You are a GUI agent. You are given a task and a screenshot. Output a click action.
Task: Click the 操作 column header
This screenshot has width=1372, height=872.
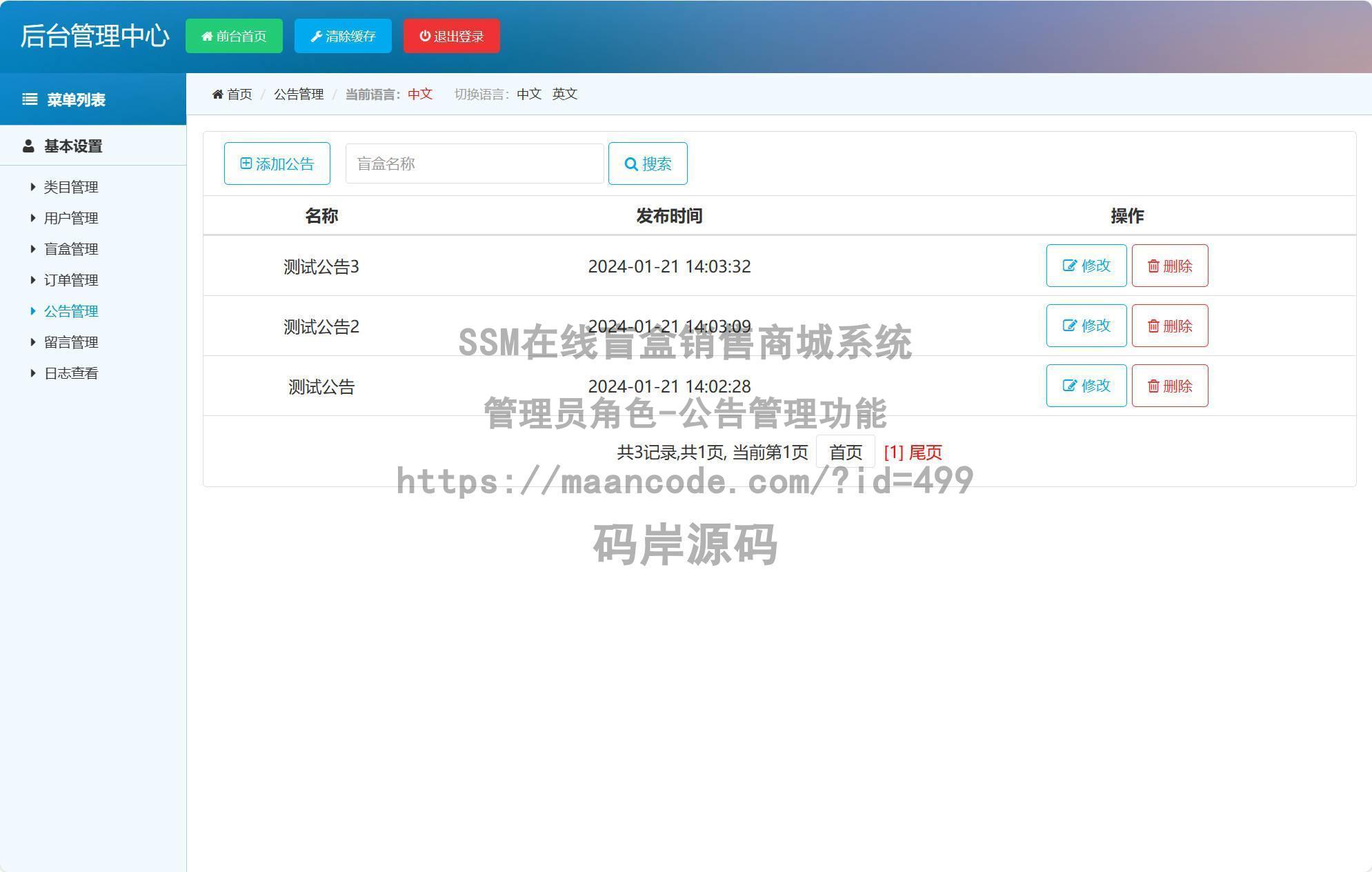pyautogui.click(x=1127, y=216)
